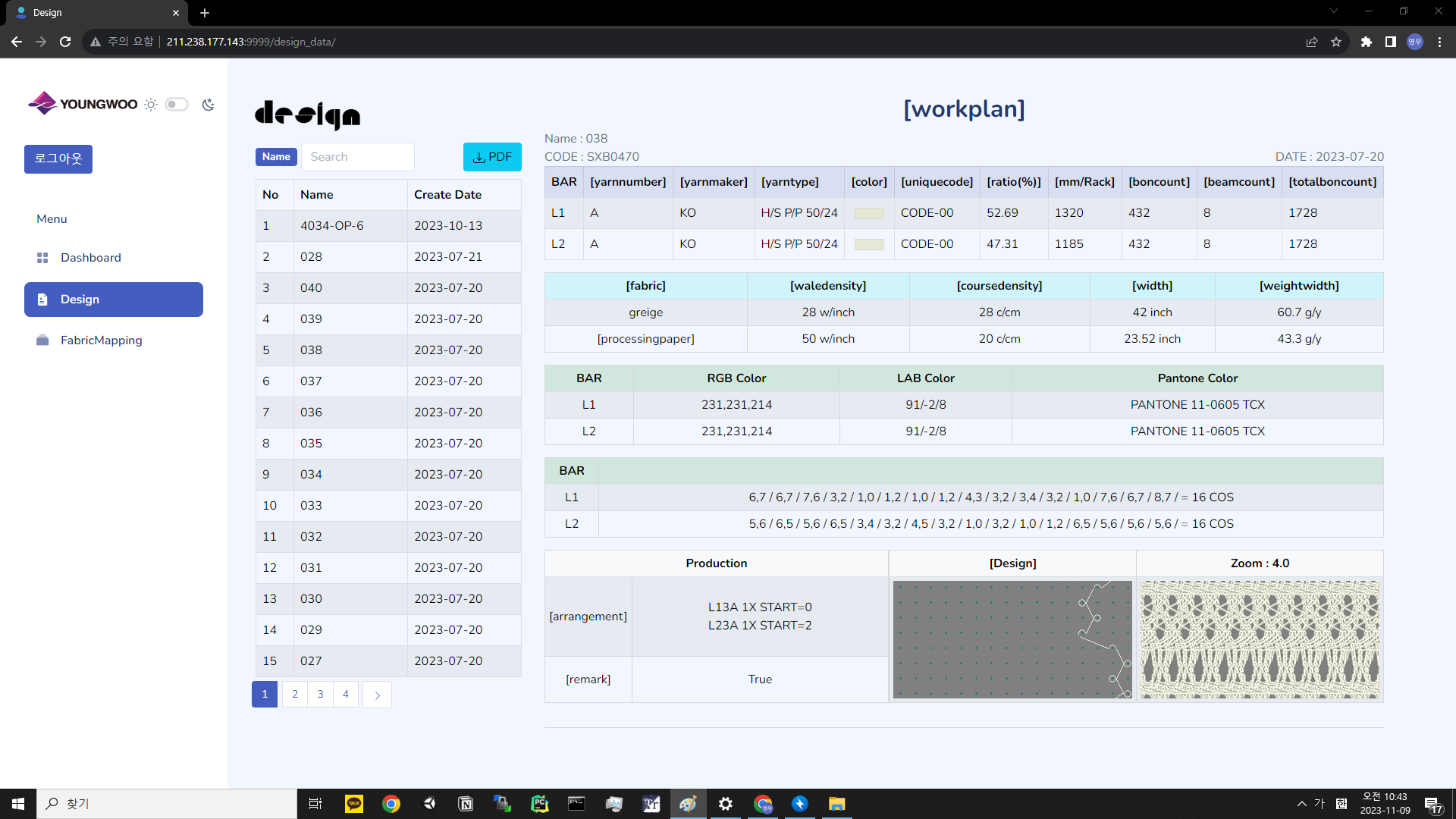Open the zoomed lace design thumbnail

point(1260,639)
